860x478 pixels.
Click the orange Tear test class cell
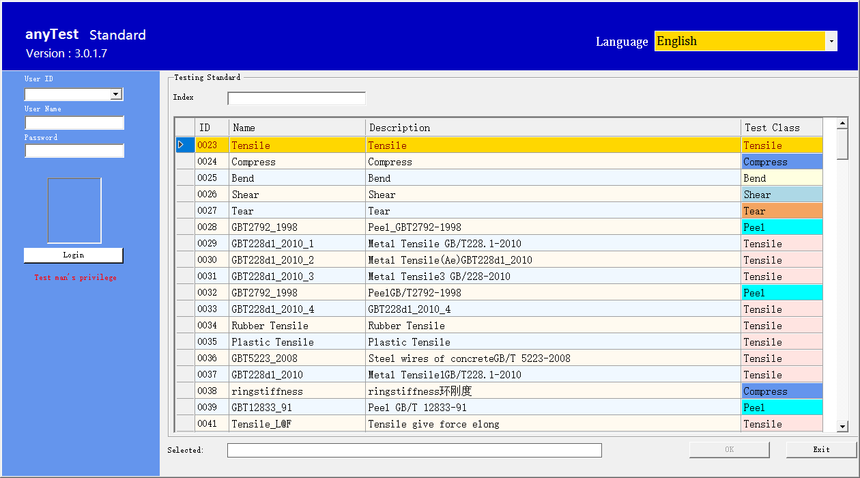click(x=781, y=211)
